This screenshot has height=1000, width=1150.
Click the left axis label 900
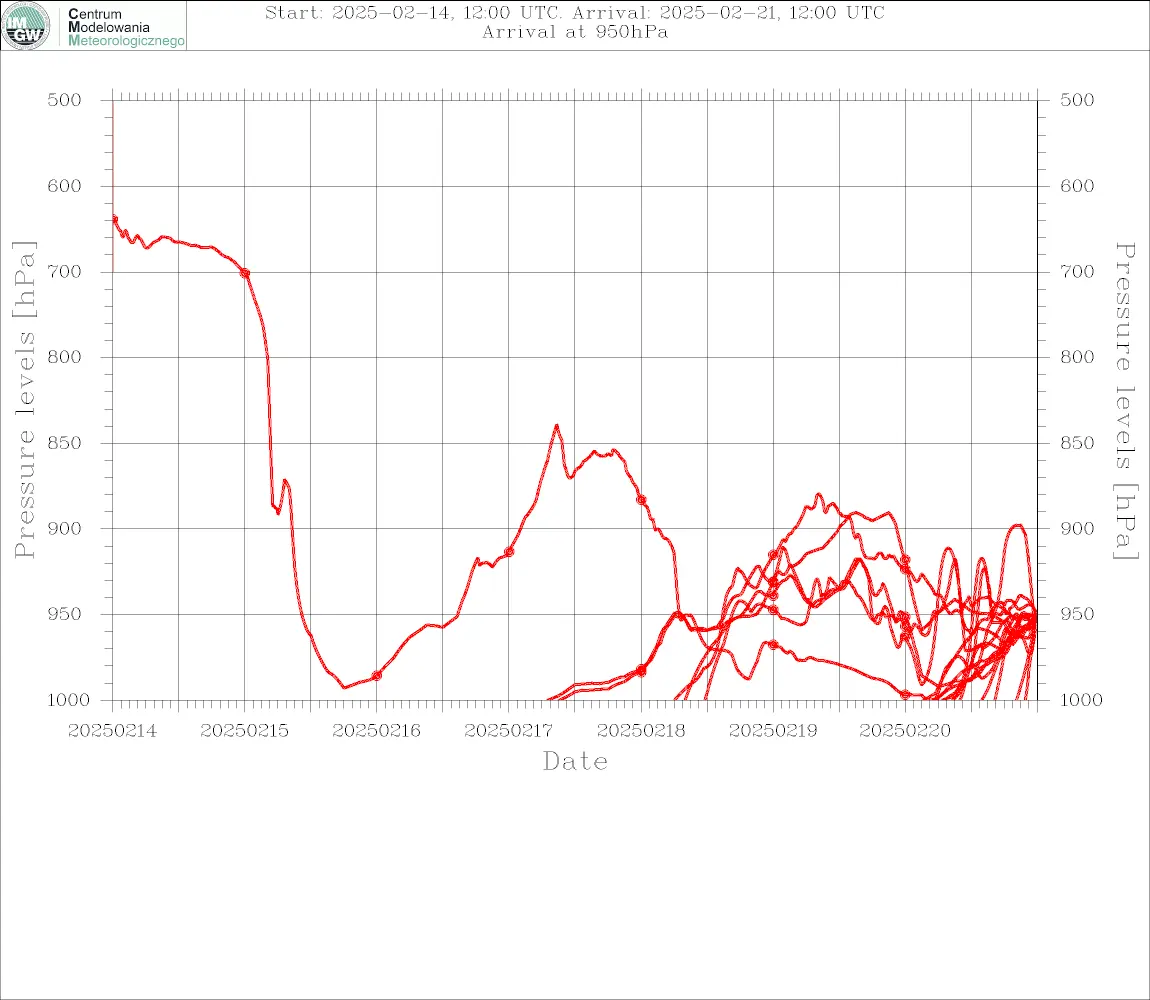click(65, 528)
